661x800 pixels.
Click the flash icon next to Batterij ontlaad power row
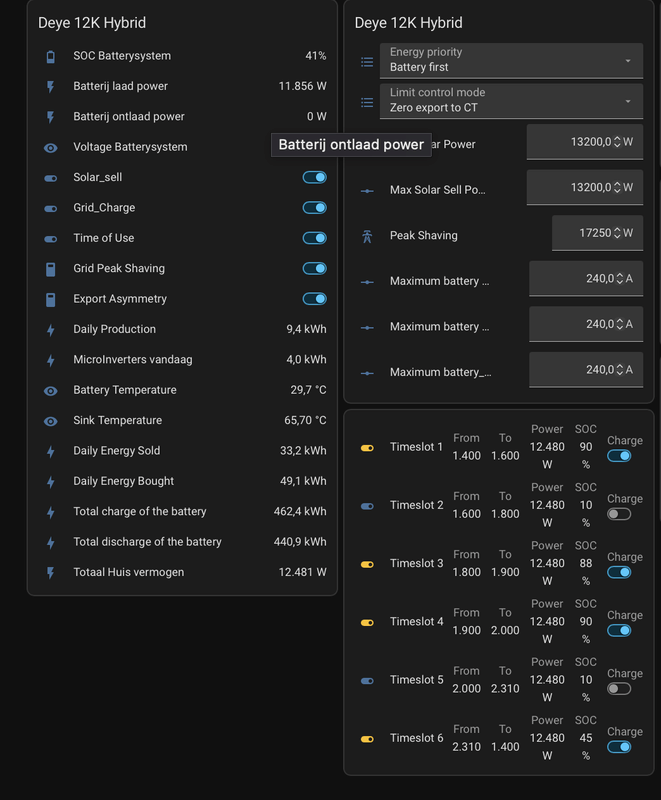pyautogui.click(x=50, y=117)
